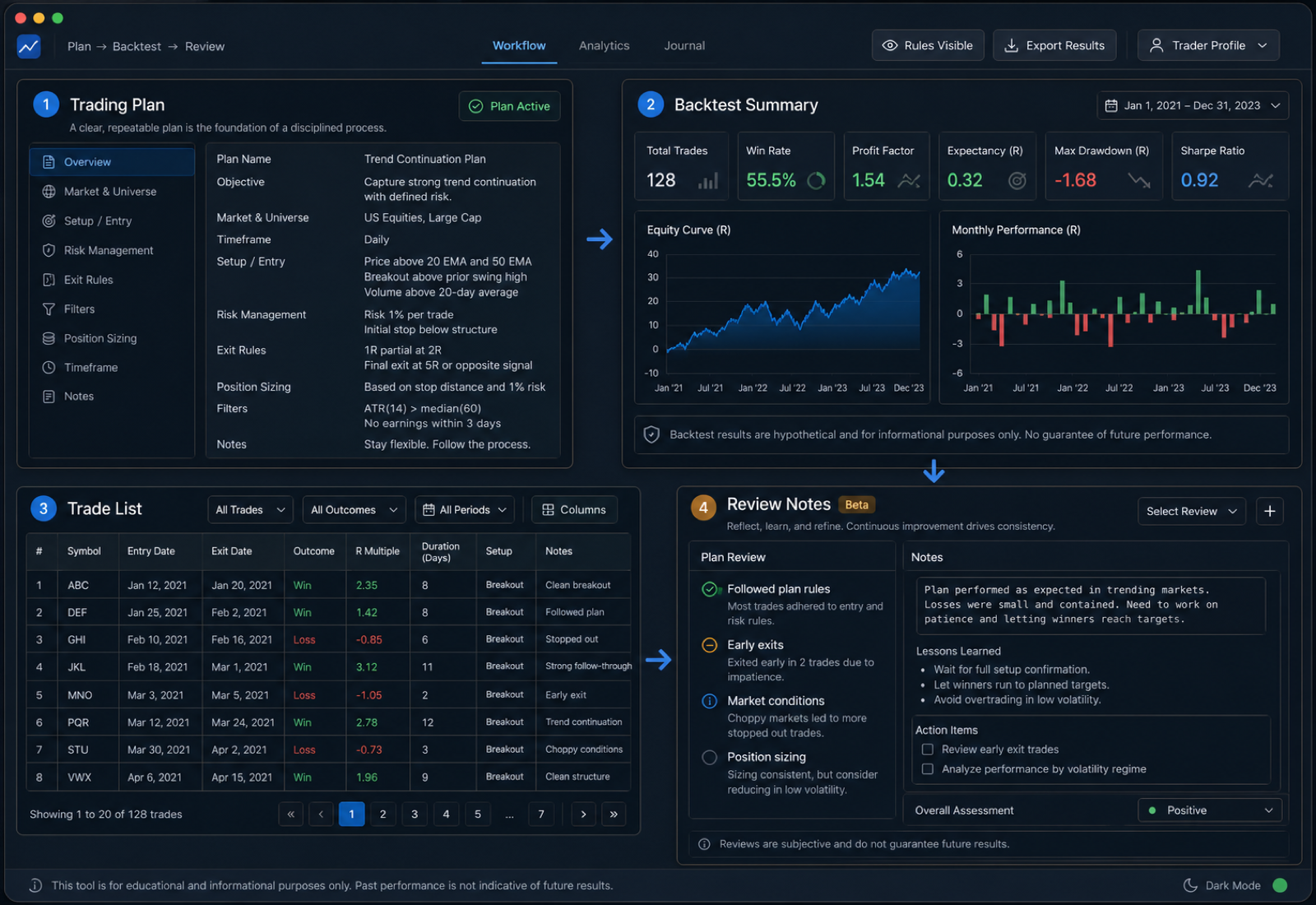
Task: Click the Equity Curve chart
Action: 782,307
